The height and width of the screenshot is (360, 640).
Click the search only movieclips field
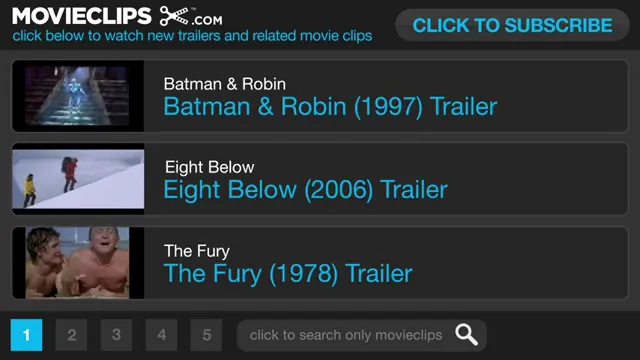coord(362,335)
